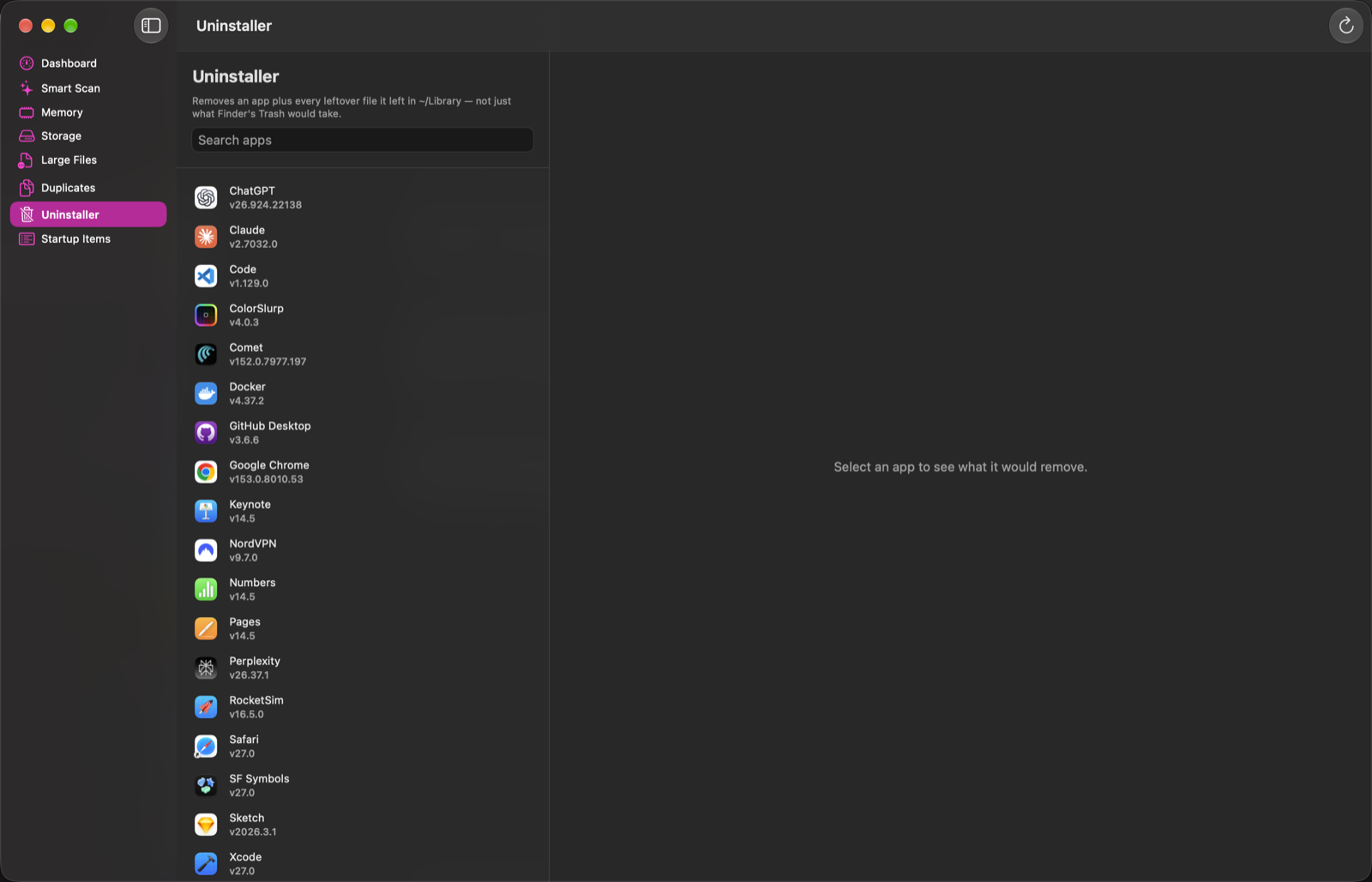Click the Pages app icon

[x=206, y=629]
